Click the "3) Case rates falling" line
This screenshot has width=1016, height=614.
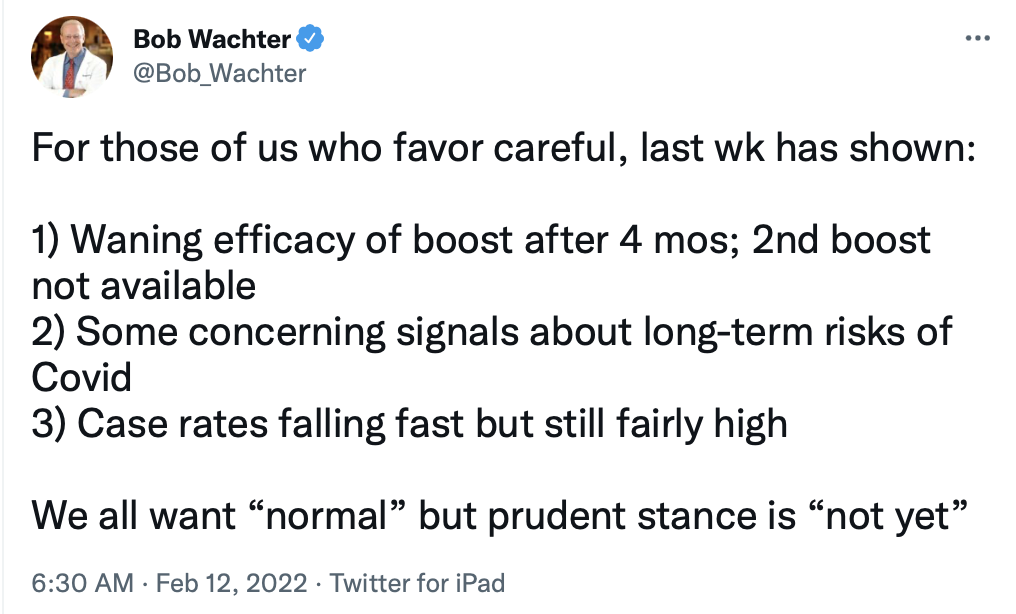[x=410, y=423]
